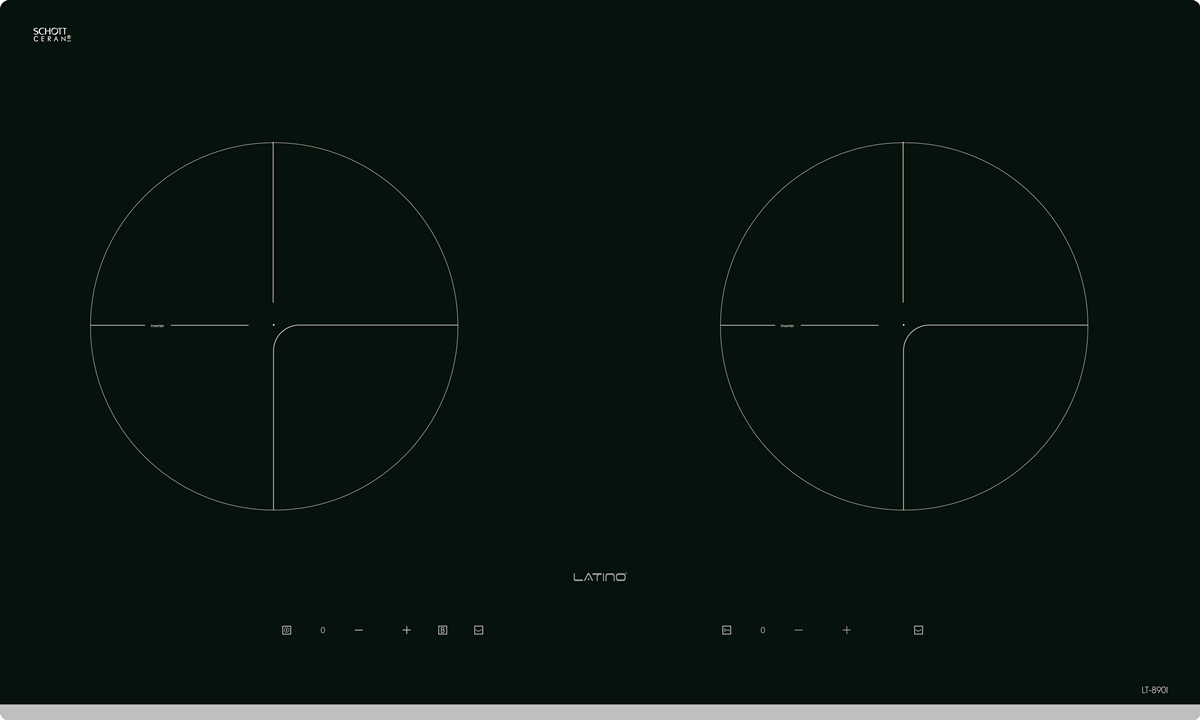Click the SCHOTT CERAN logo

52,34
